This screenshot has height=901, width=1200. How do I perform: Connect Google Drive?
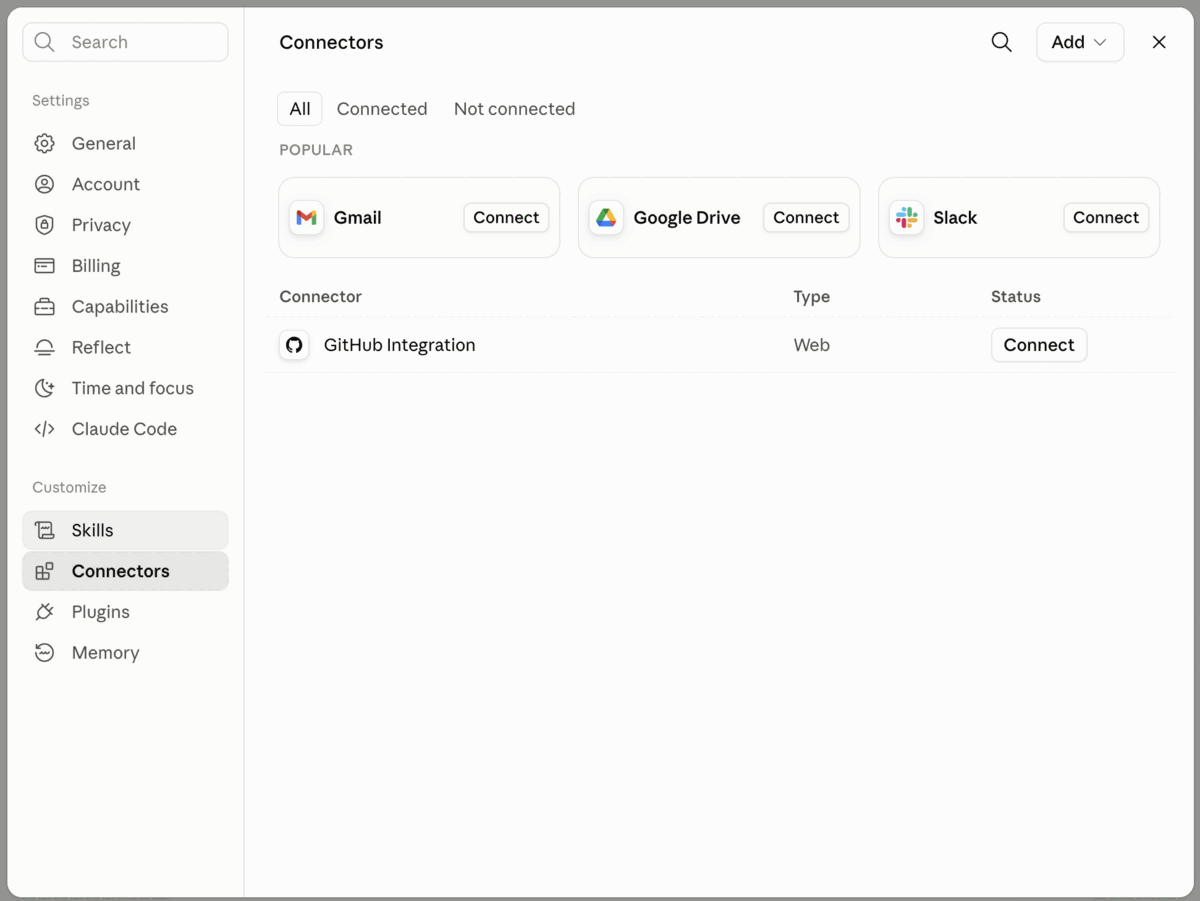806,218
